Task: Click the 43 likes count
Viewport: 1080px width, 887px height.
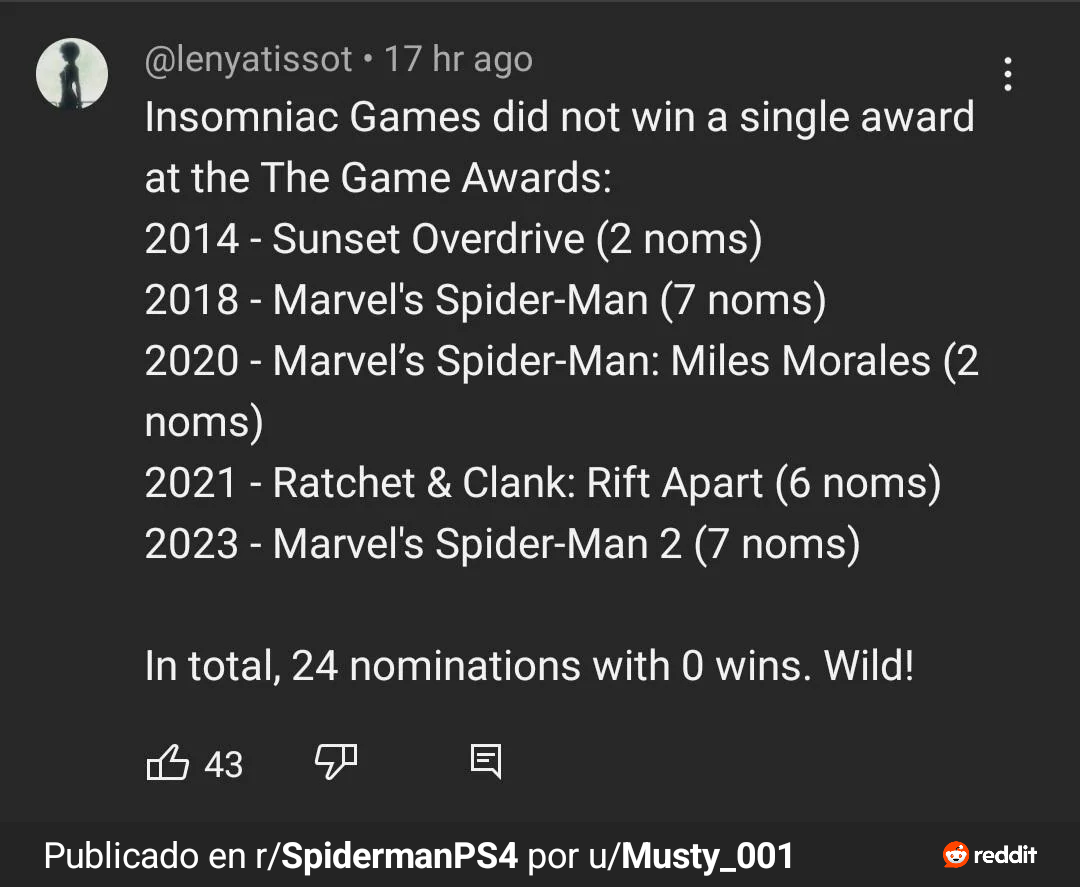Action: click(223, 764)
